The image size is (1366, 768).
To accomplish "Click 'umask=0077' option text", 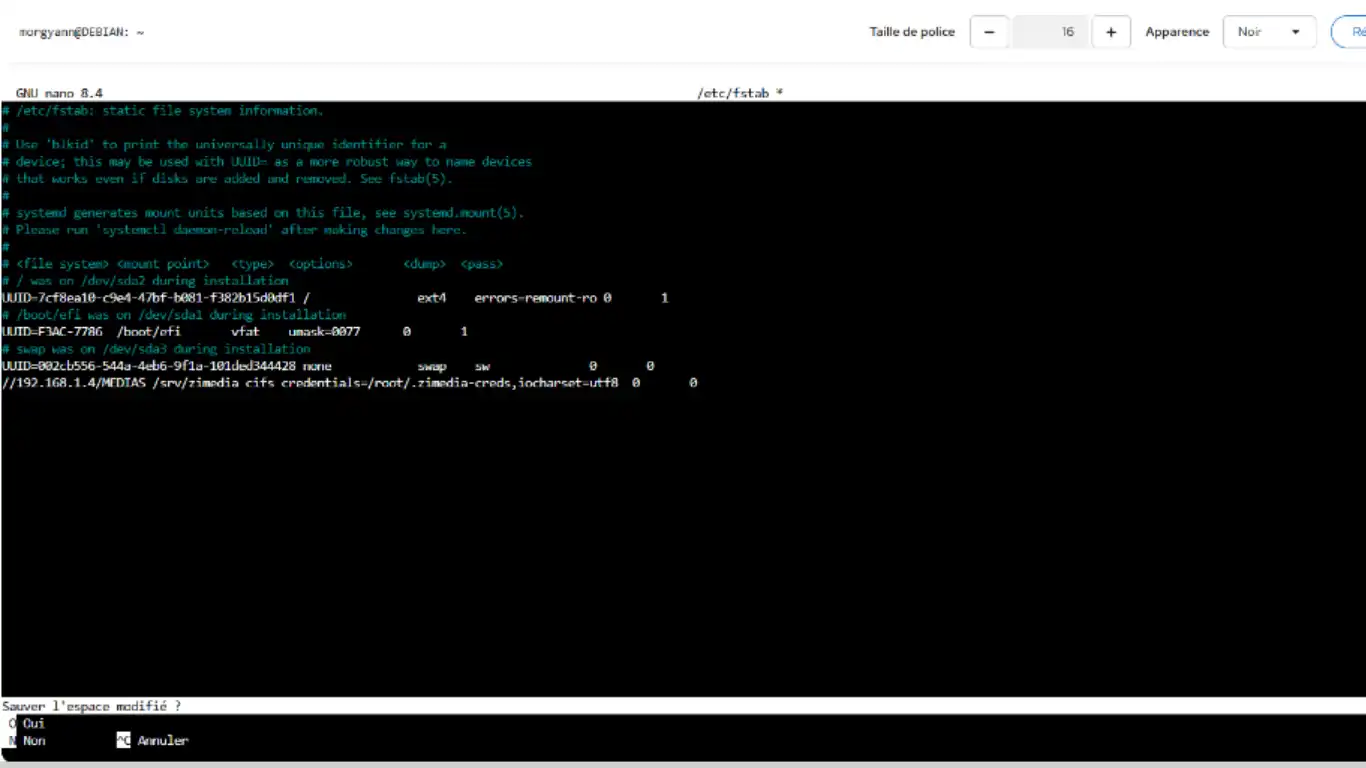I will (324, 331).
